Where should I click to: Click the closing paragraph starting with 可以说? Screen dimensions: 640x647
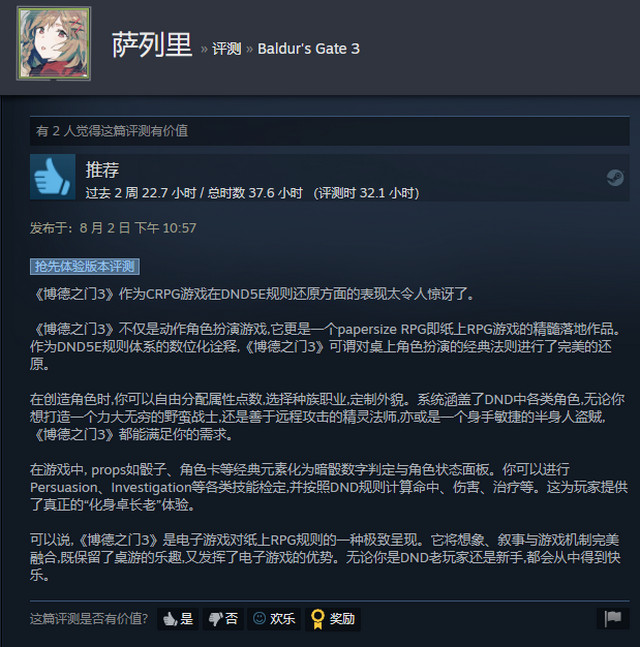click(x=325, y=557)
